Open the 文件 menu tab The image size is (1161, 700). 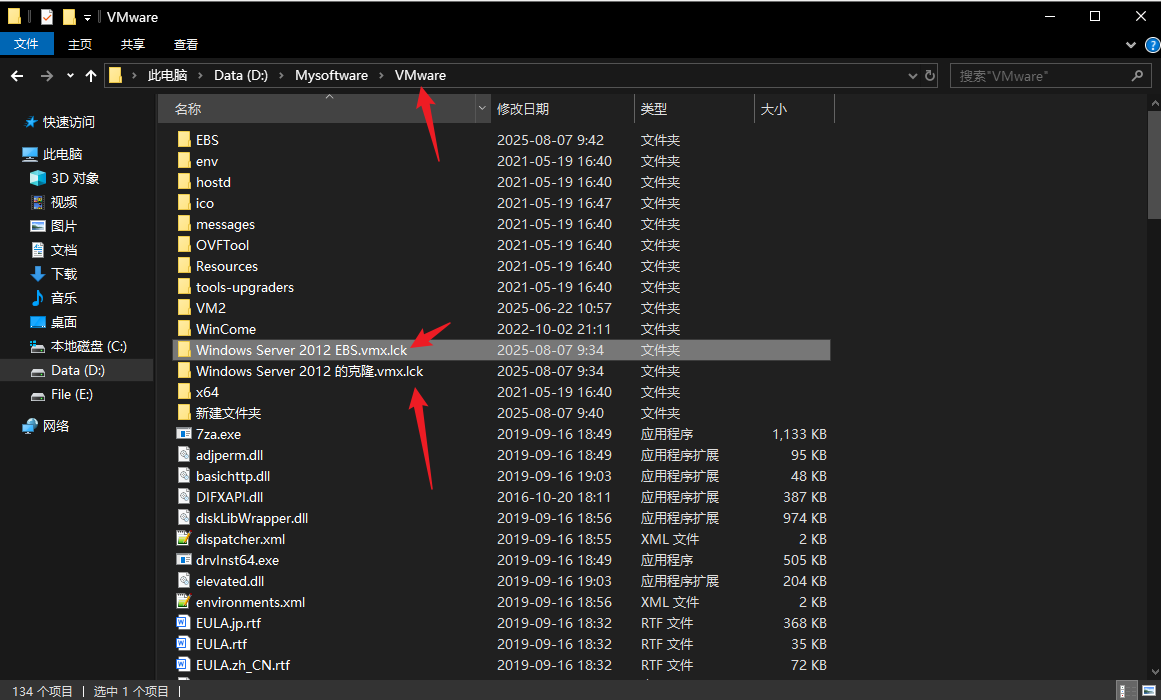click(27, 44)
